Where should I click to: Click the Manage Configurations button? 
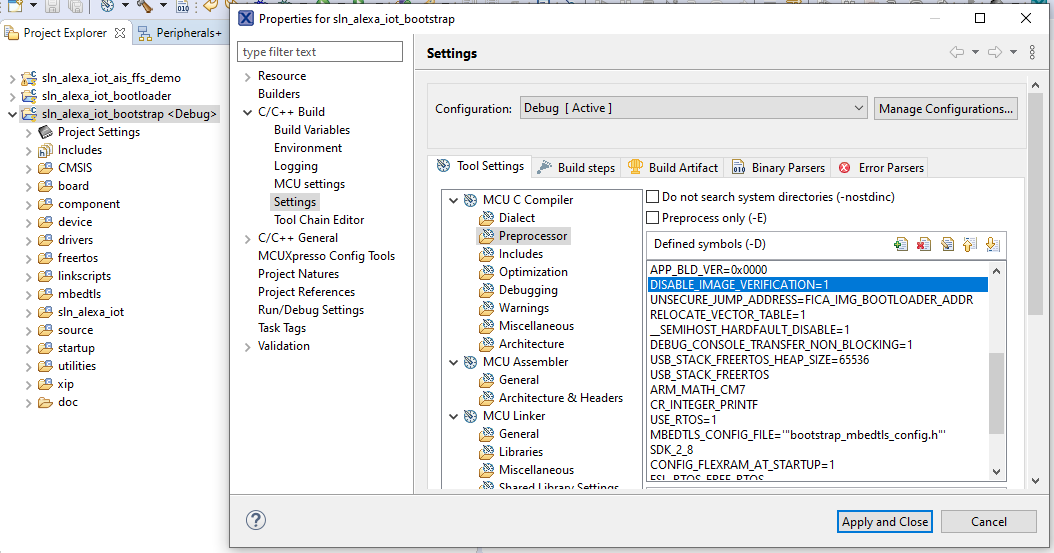945,108
